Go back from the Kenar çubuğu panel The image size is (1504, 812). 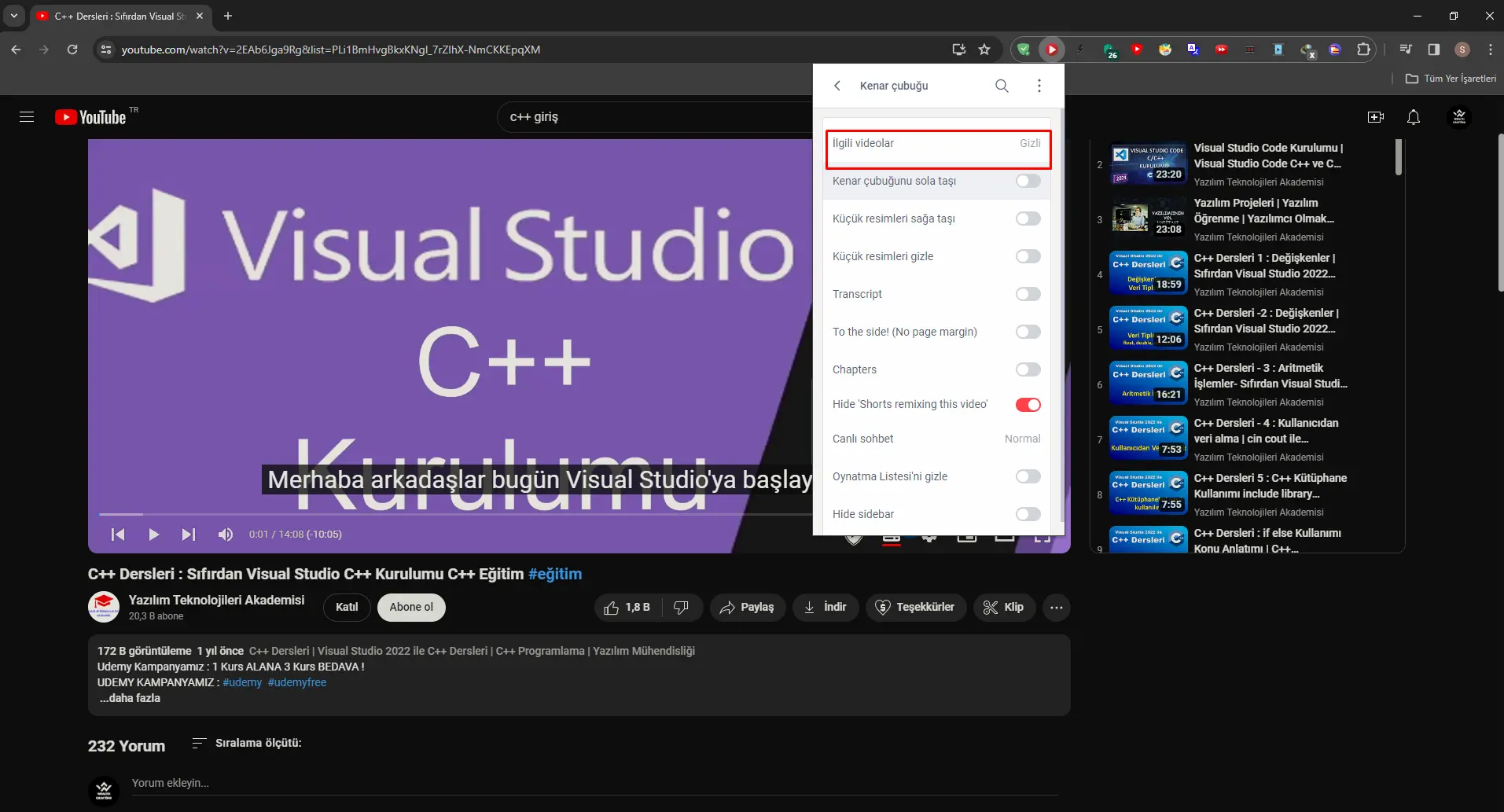coord(837,86)
